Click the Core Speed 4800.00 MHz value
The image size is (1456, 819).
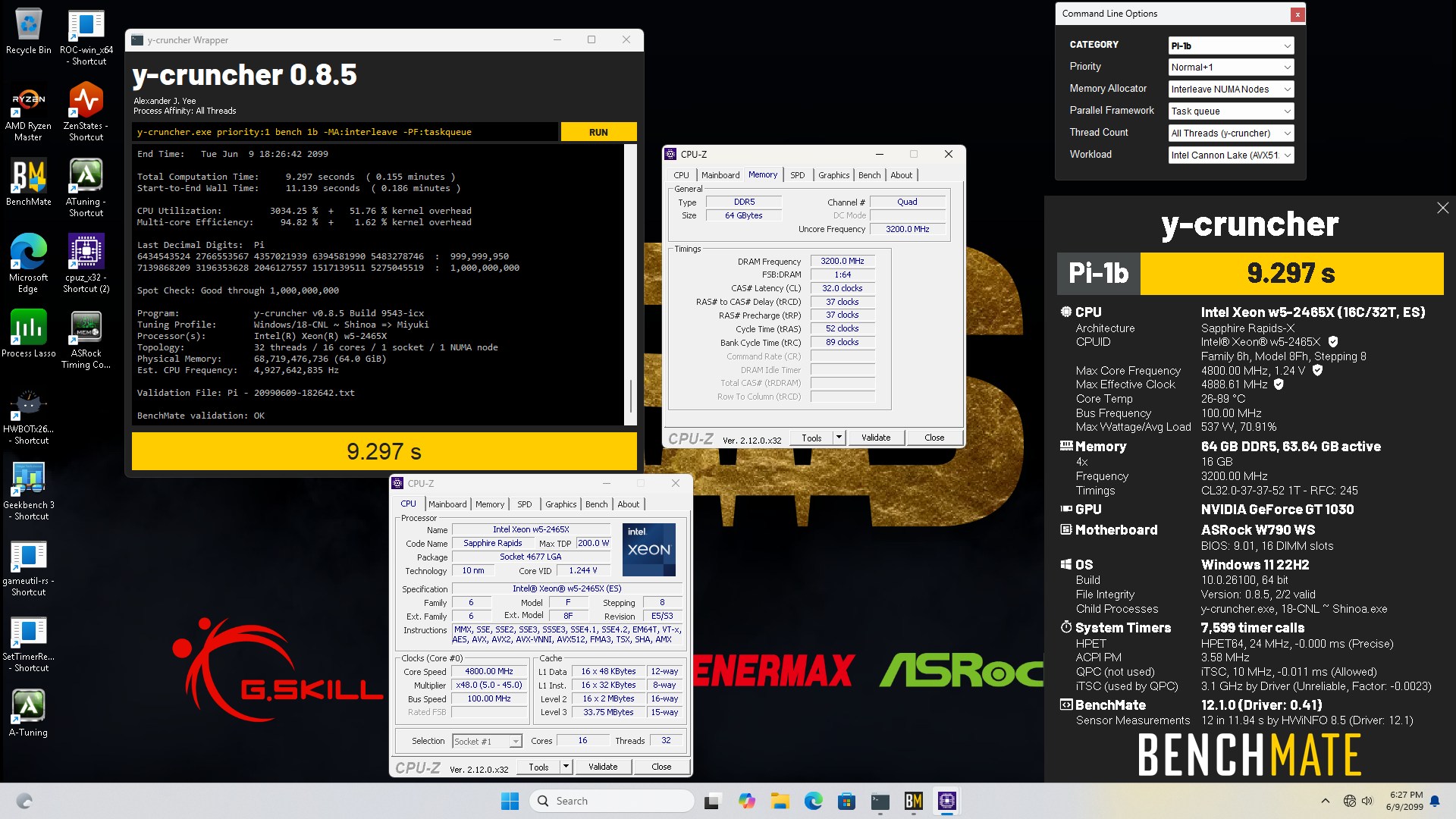(x=489, y=672)
